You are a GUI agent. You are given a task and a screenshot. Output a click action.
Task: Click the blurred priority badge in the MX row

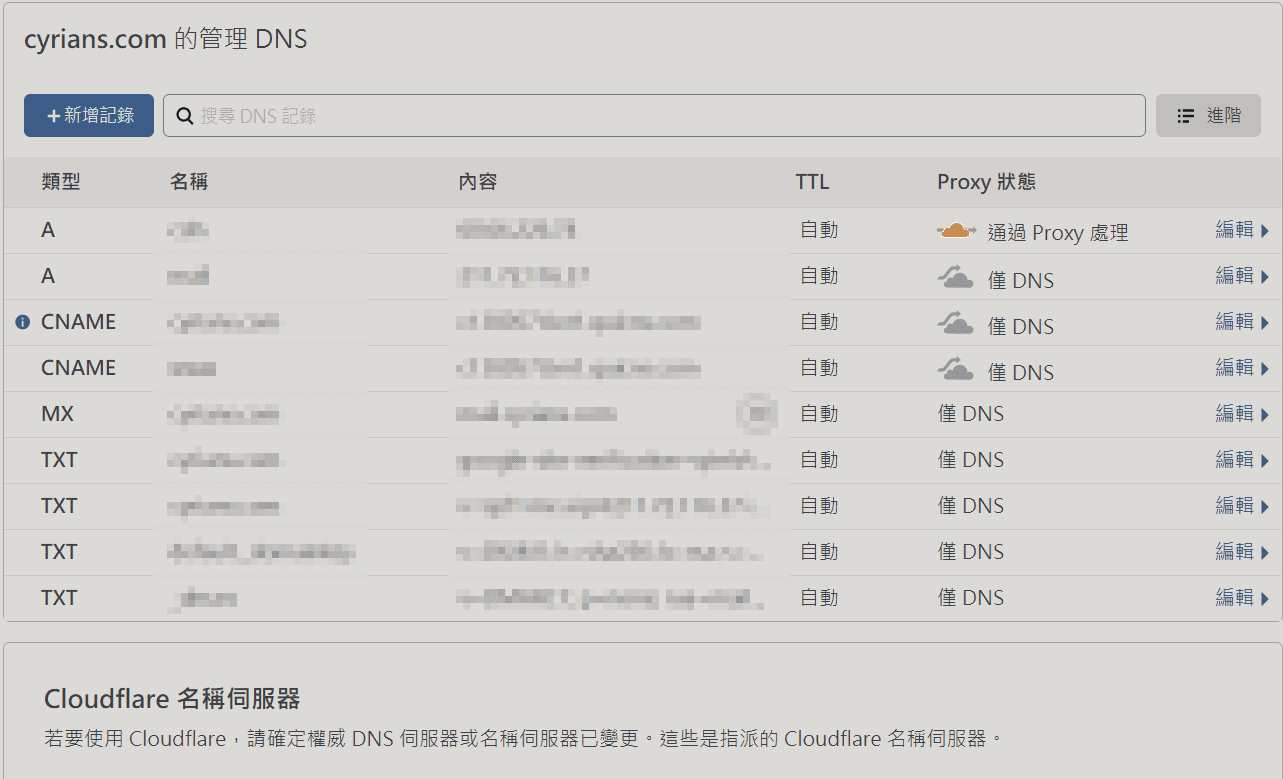click(757, 413)
